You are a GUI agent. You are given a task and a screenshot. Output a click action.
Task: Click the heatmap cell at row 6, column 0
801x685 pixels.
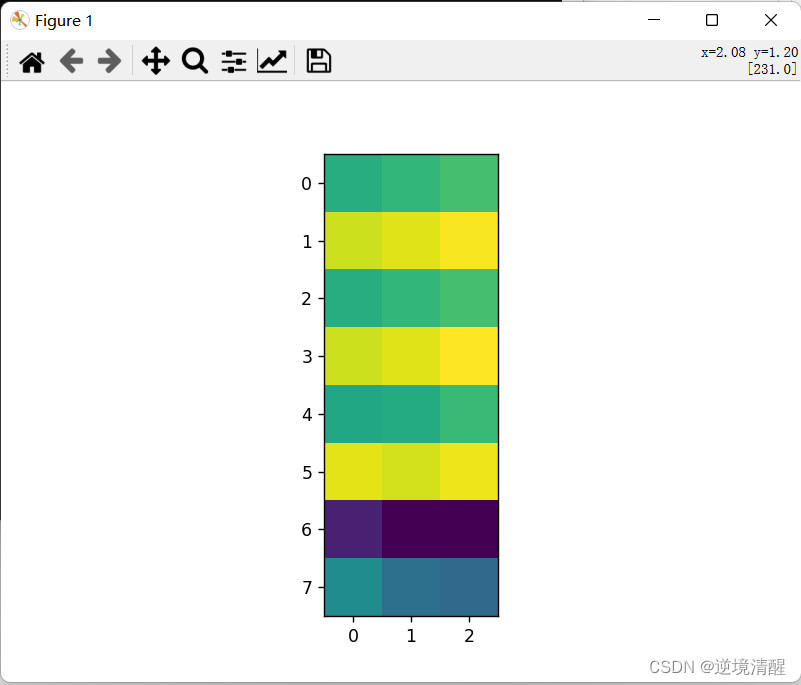point(353,529)
